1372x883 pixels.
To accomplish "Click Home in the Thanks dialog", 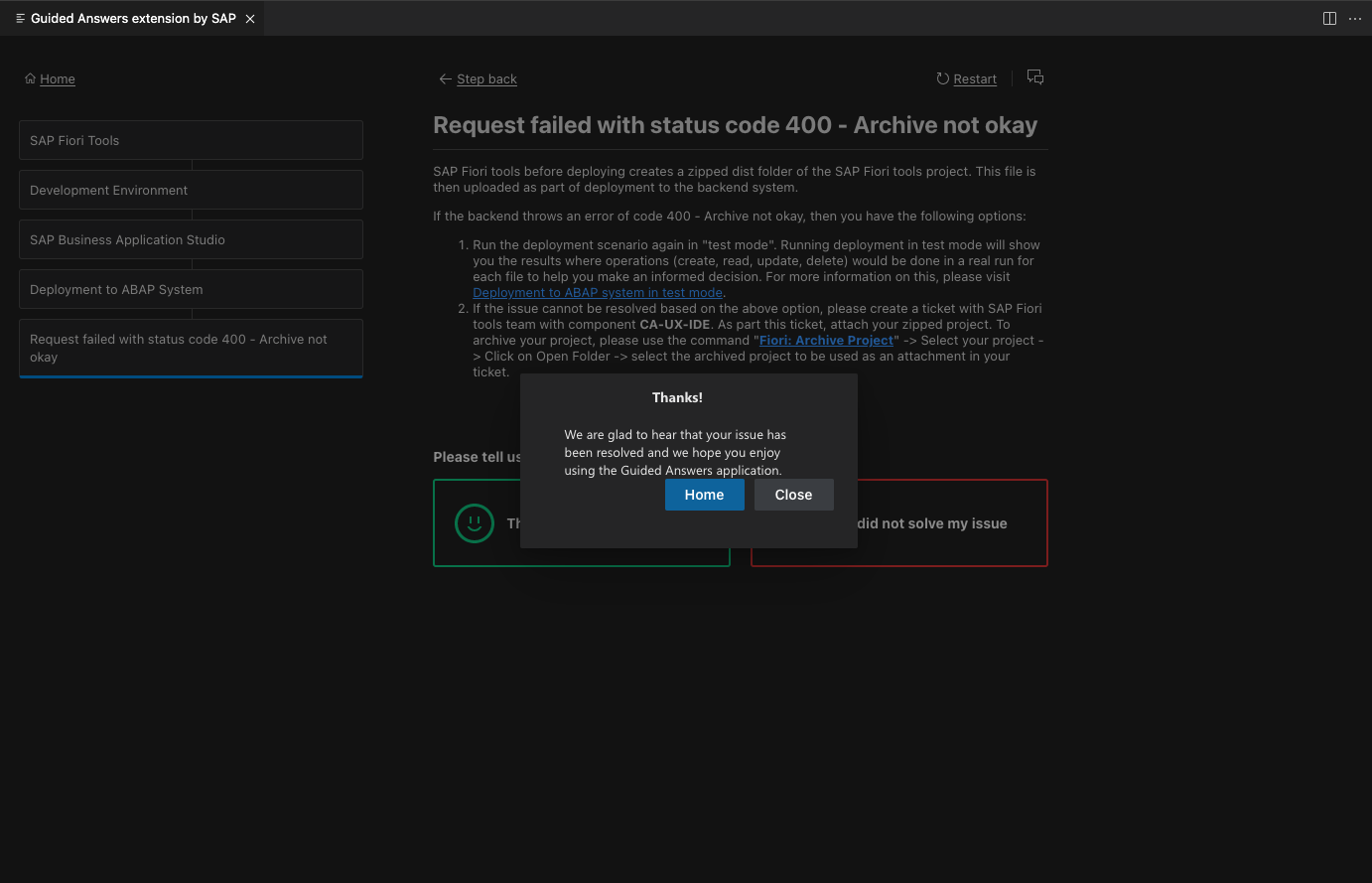I will click(x=704, y=494).
